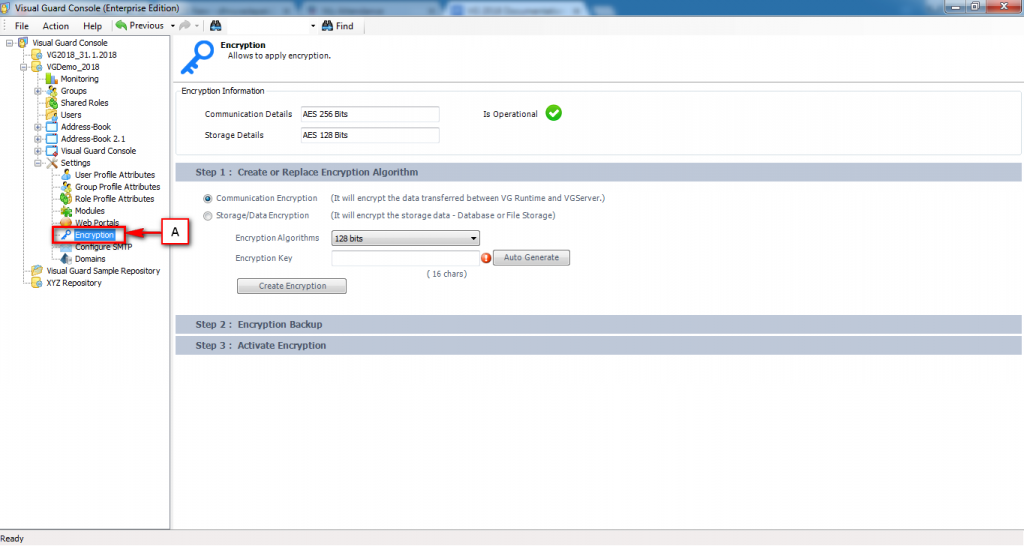Click the Encryption Key input field
The width and height of the screenshot is (1024, 546).
[x=405, y=258]
